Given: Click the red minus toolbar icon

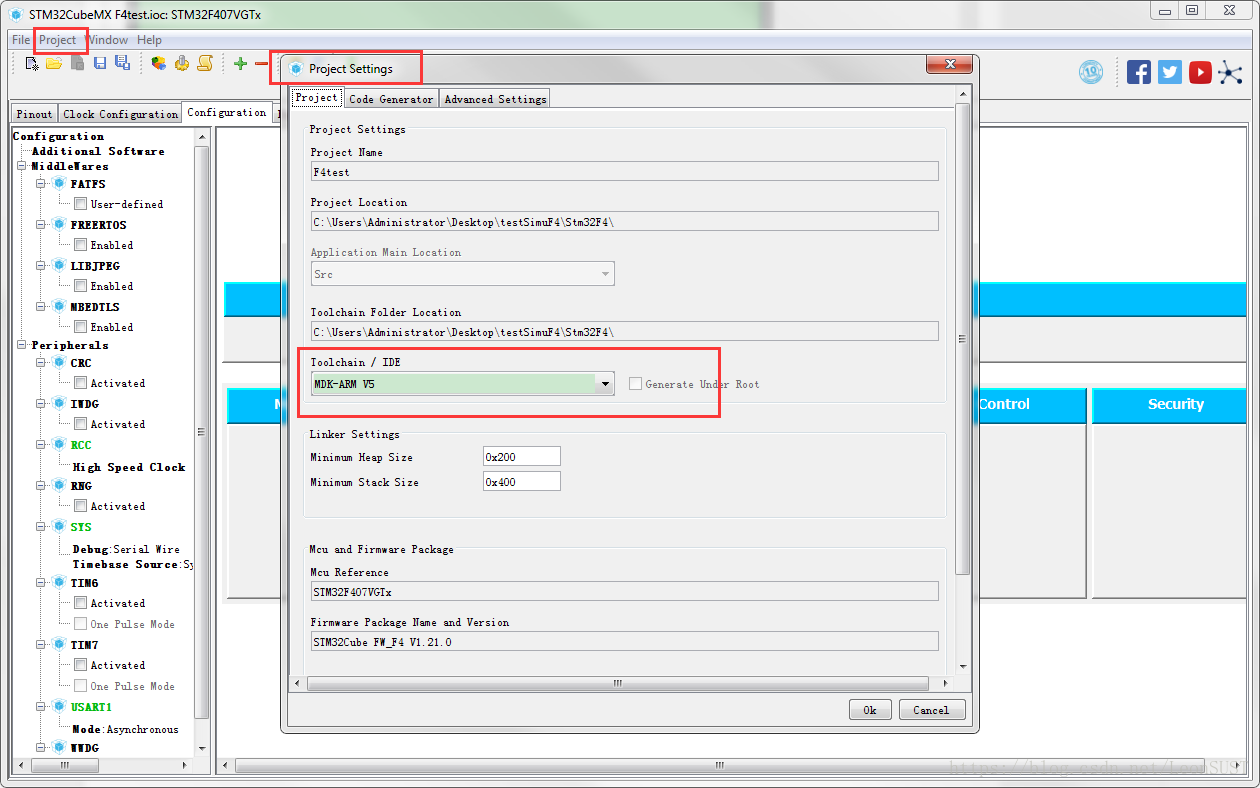Looking at the screenshot, I should click(262, 63).
